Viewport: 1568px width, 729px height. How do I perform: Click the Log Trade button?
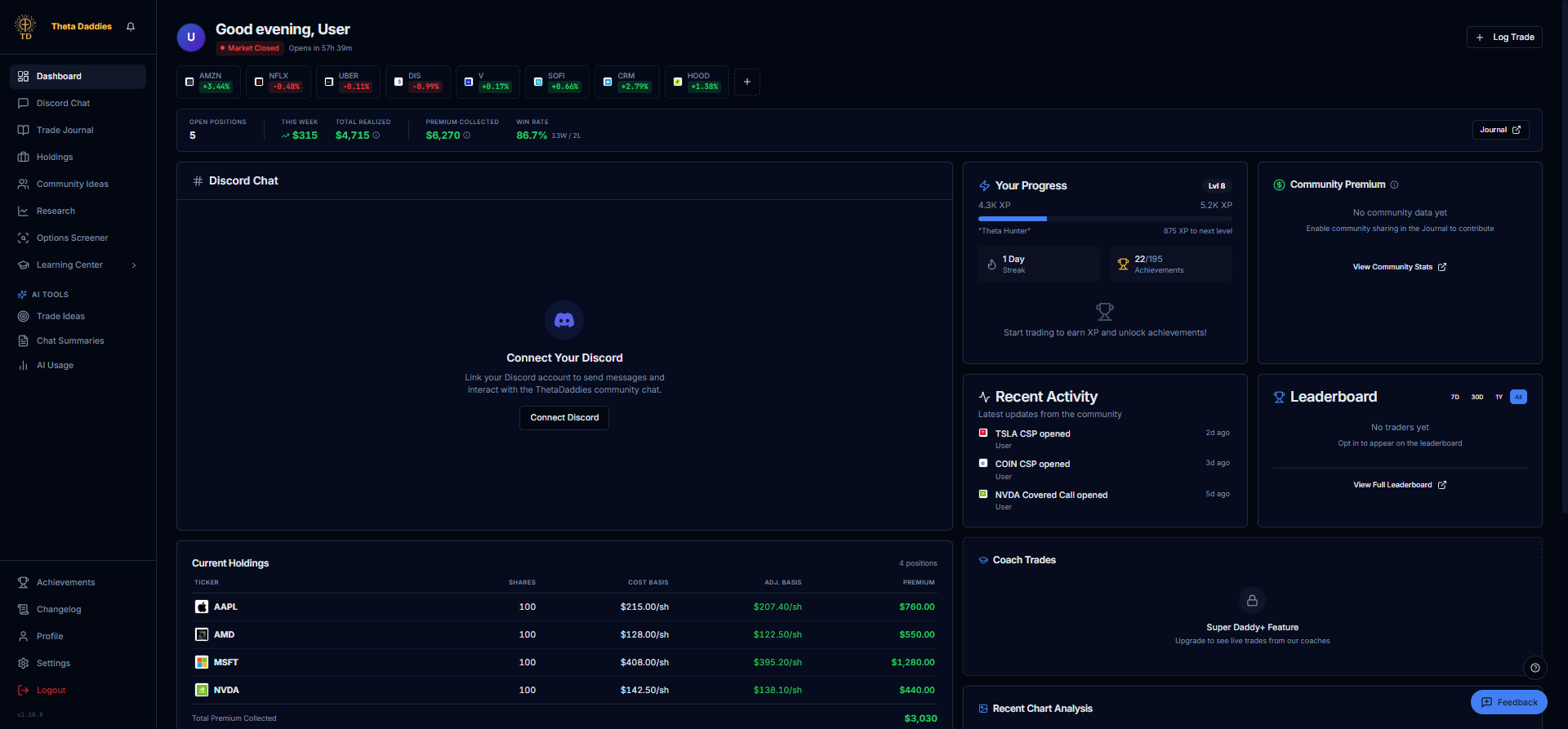pyautogui.click(x=1504, y=38)
